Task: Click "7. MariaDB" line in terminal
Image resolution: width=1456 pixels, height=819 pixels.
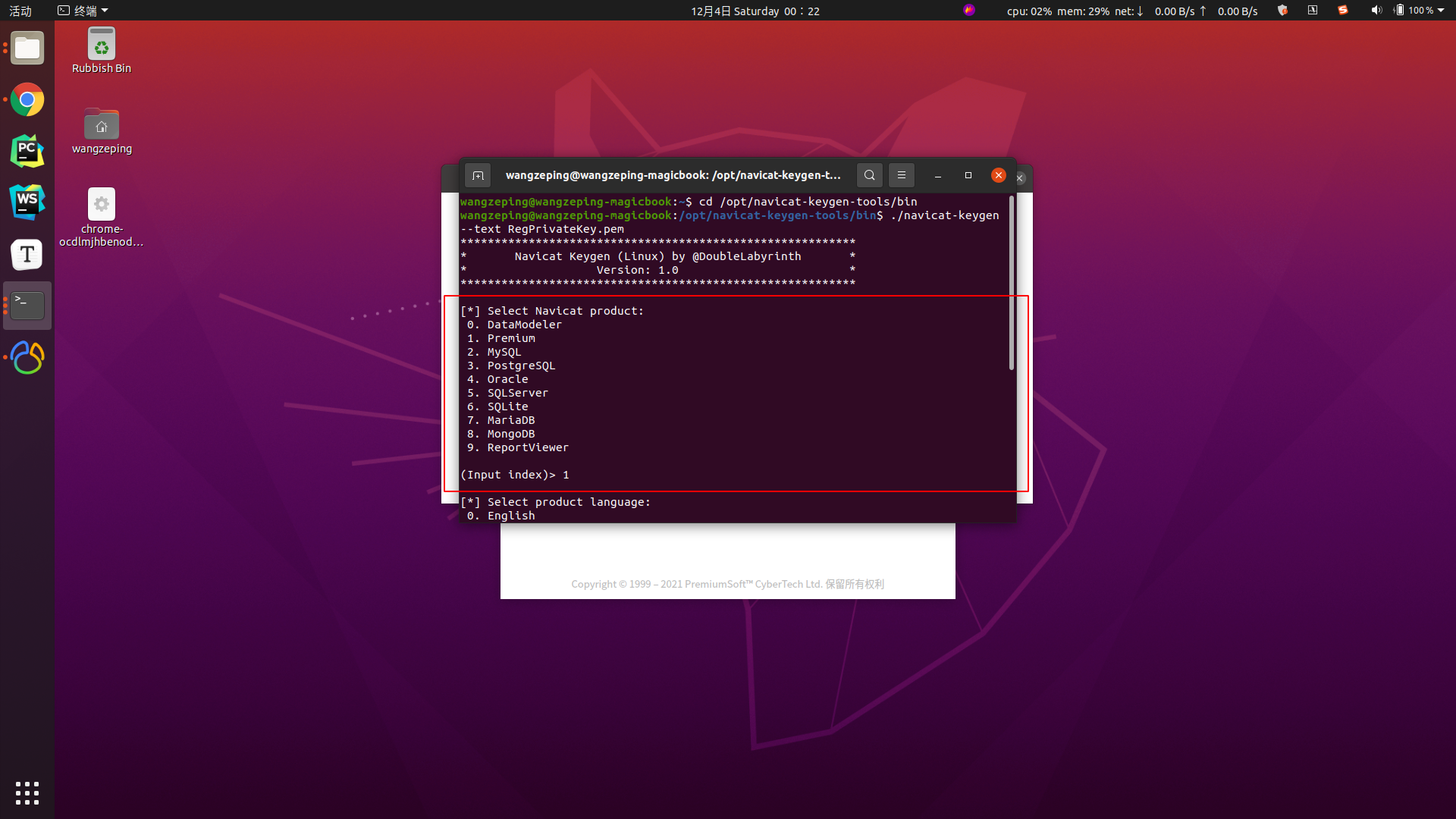Action: (x=501, y=420)
